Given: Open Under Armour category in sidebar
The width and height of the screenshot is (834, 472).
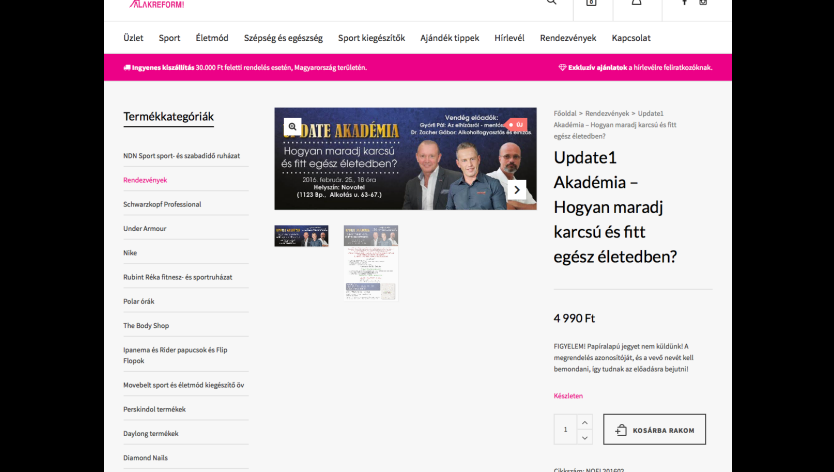Looking at the screenshot, I should click(x=146, y=228).
